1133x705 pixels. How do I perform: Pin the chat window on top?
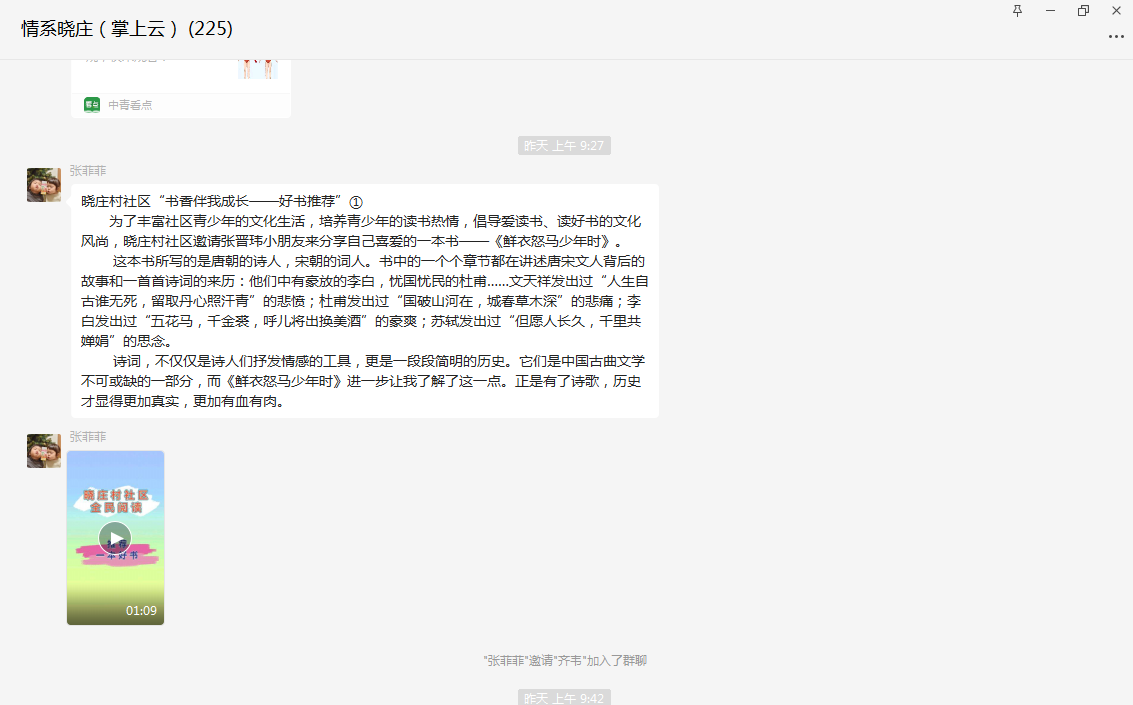coord(1018,11)
